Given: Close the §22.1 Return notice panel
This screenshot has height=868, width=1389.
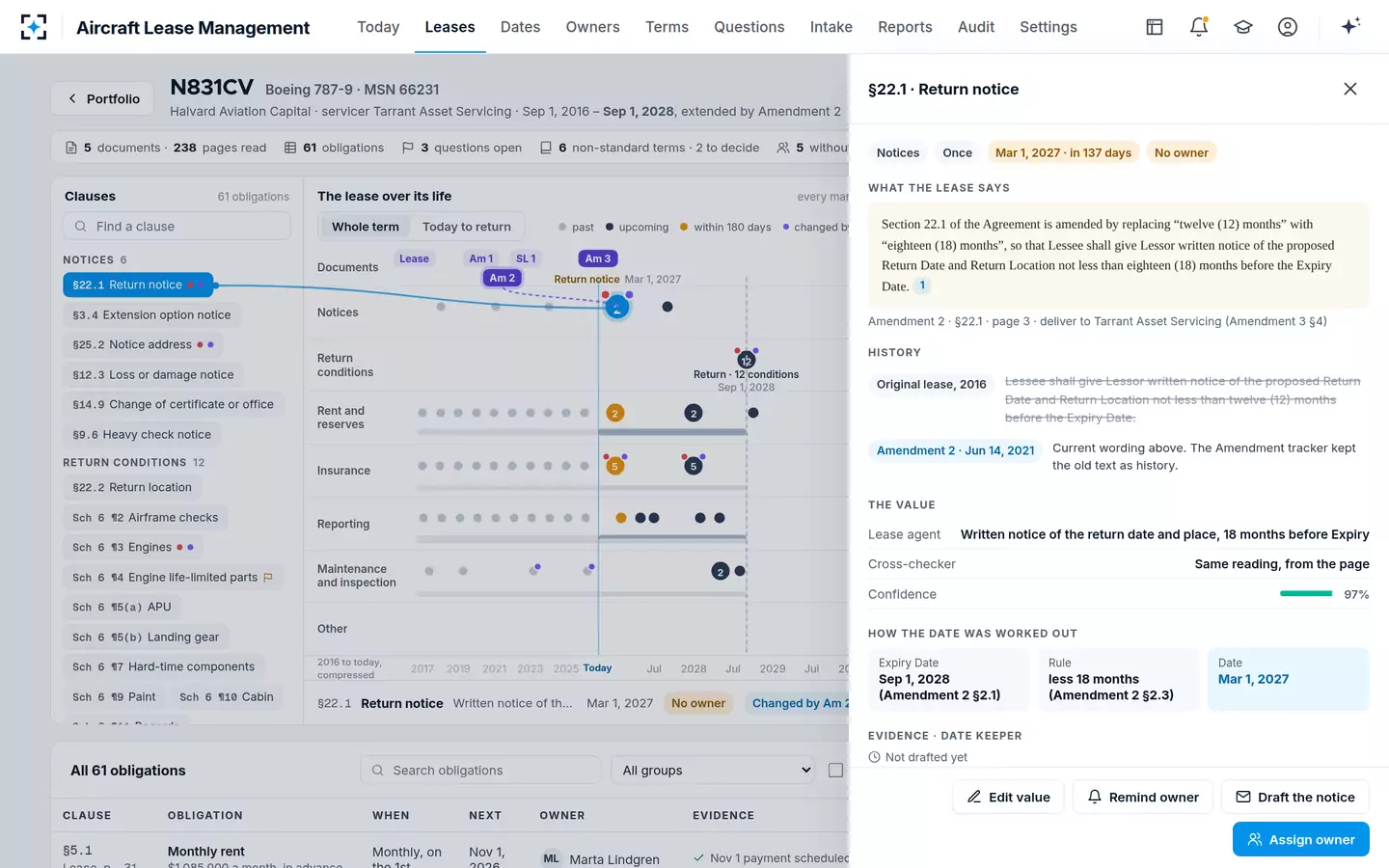Looking at the screenshot, I should [x=1350, y=89].
